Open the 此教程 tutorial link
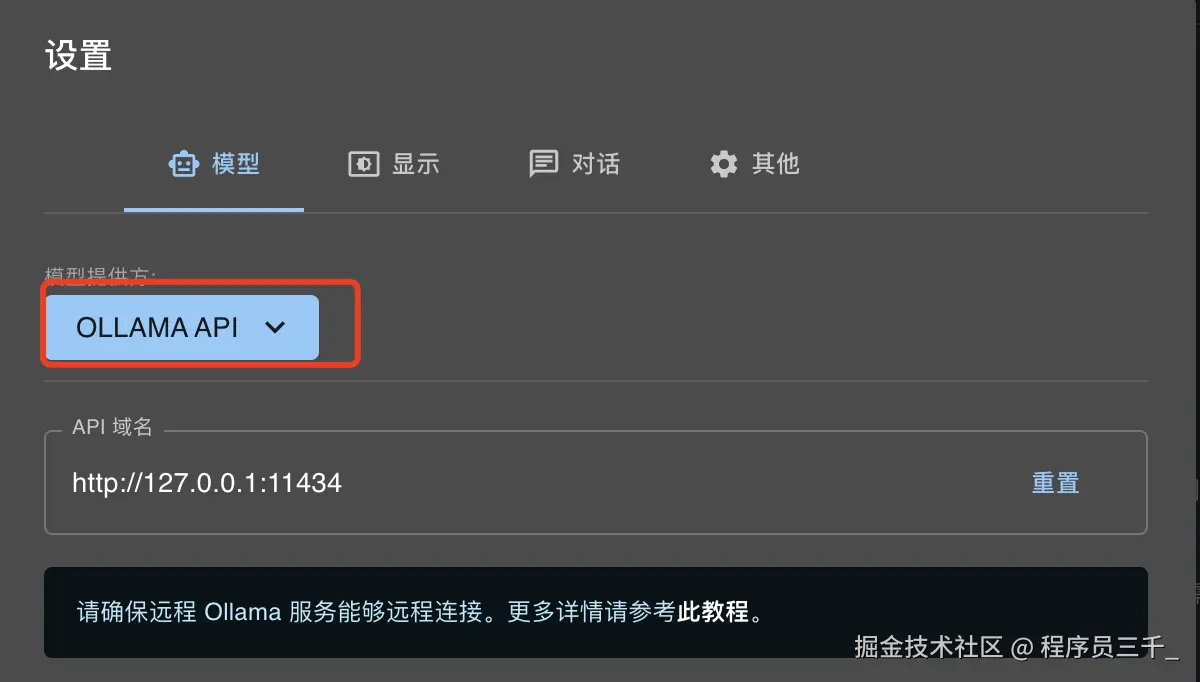Screen dimensions: 1200x682 coord(713,612)
